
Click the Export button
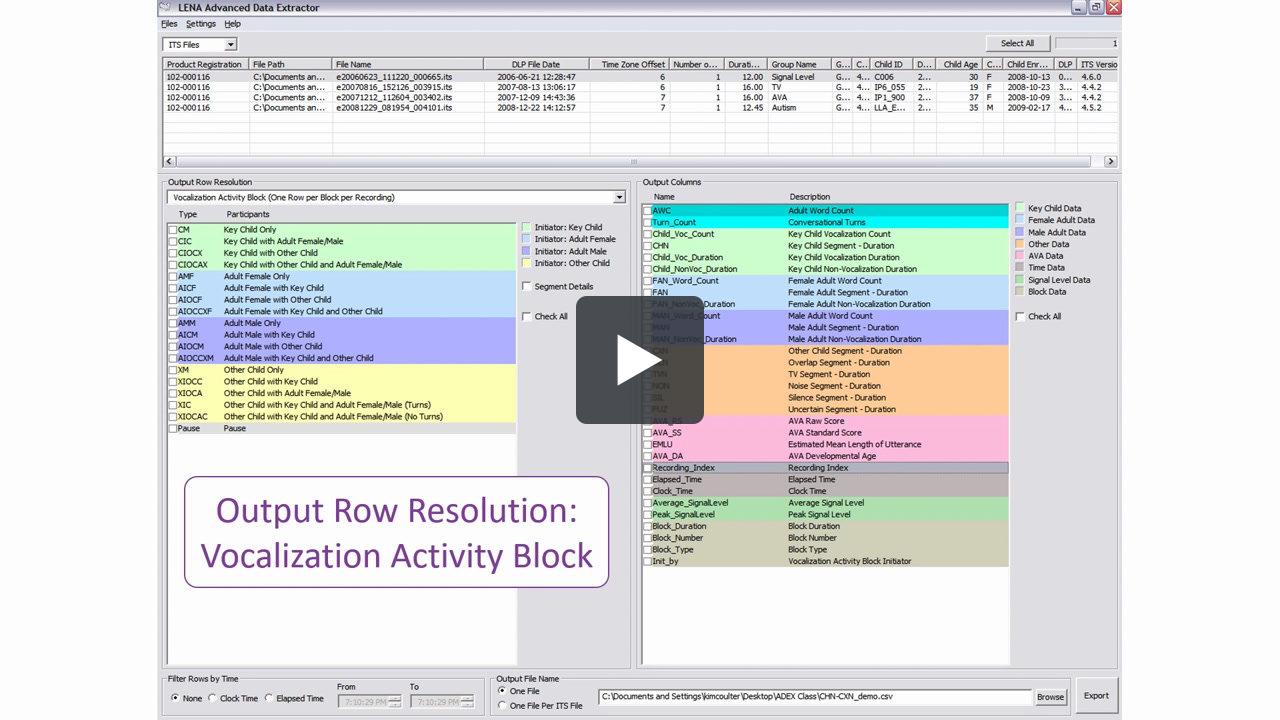click(1097, 695)
